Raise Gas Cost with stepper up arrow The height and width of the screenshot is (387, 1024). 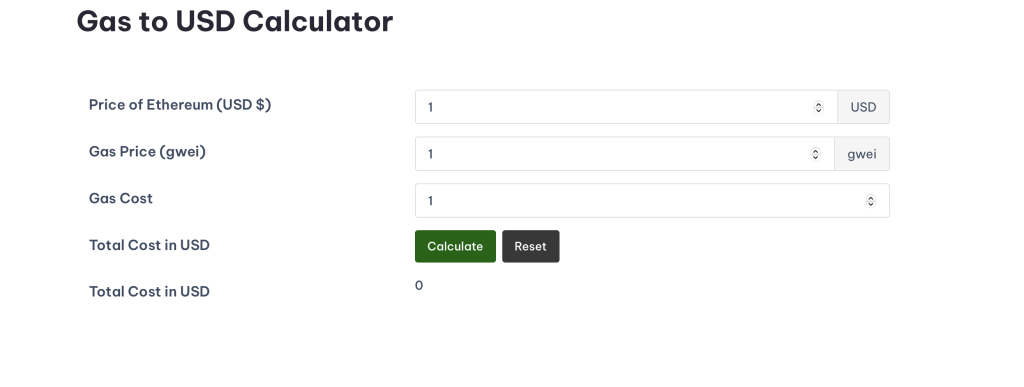coord(871,198)
